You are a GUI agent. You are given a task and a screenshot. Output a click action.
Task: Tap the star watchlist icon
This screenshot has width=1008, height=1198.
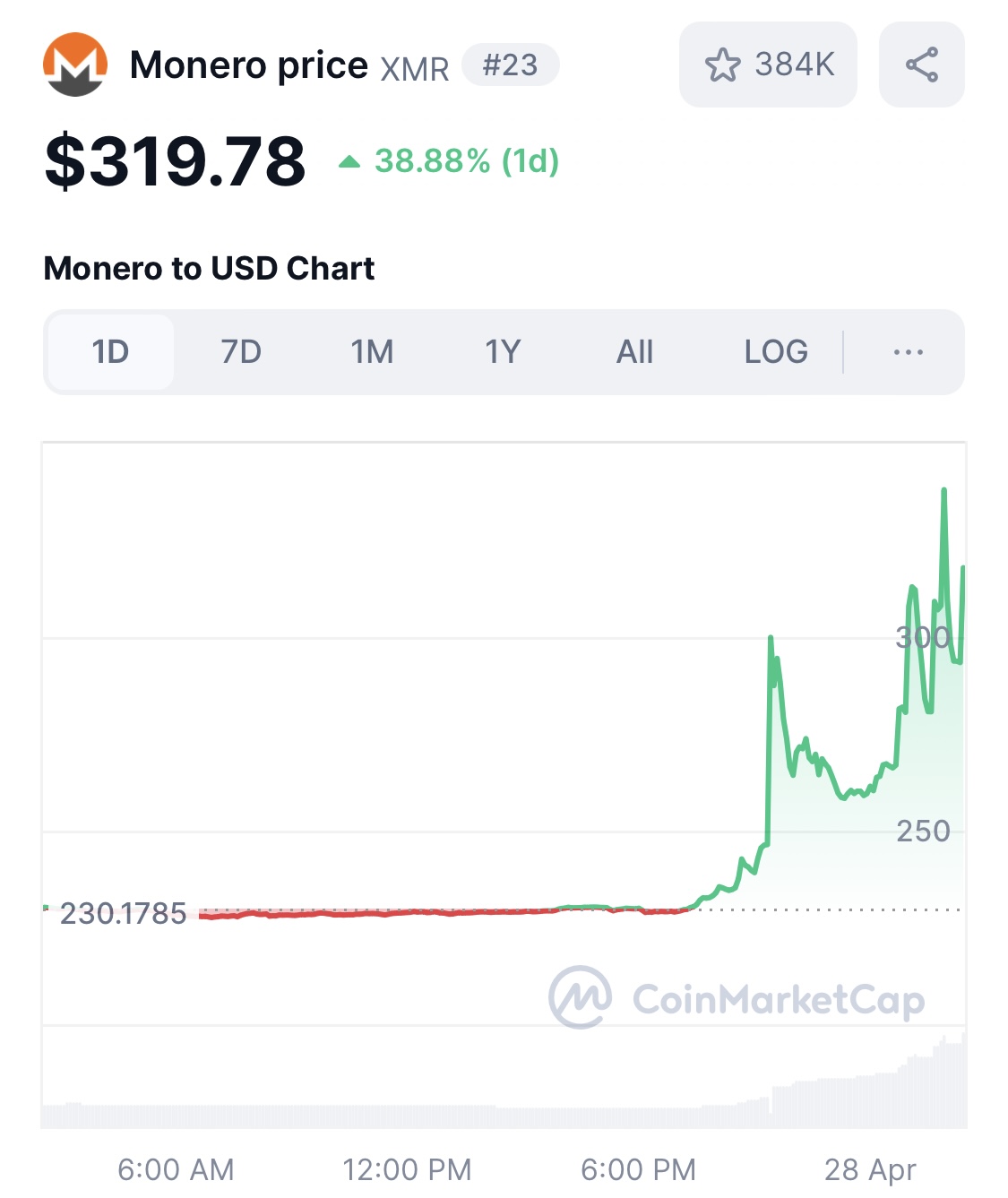coord(722,65)
